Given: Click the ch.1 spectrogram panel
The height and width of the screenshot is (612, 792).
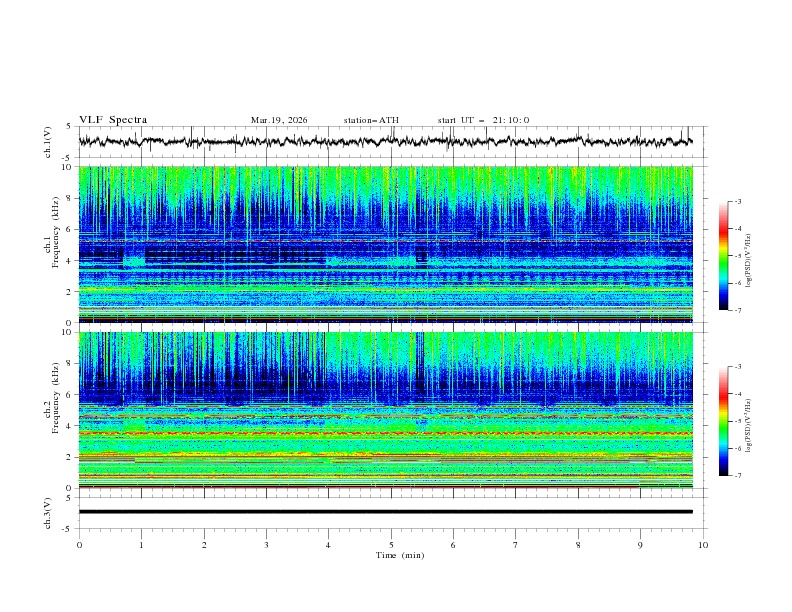Looking at the screenshot, I should (x=385, y=244).
